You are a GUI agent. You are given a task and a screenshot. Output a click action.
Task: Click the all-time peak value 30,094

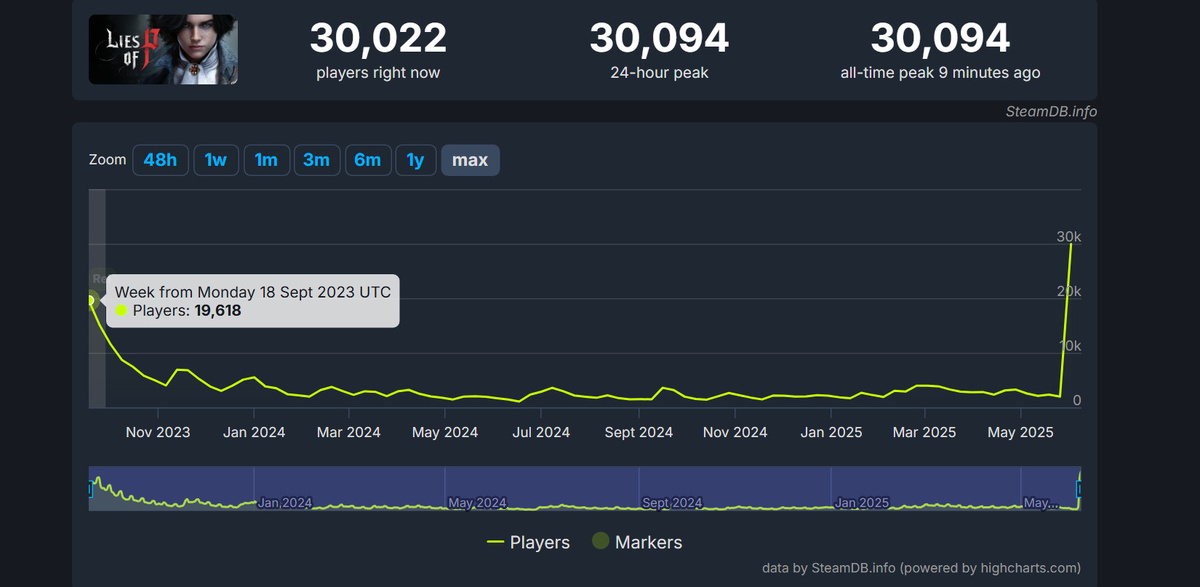click(940, 37)
